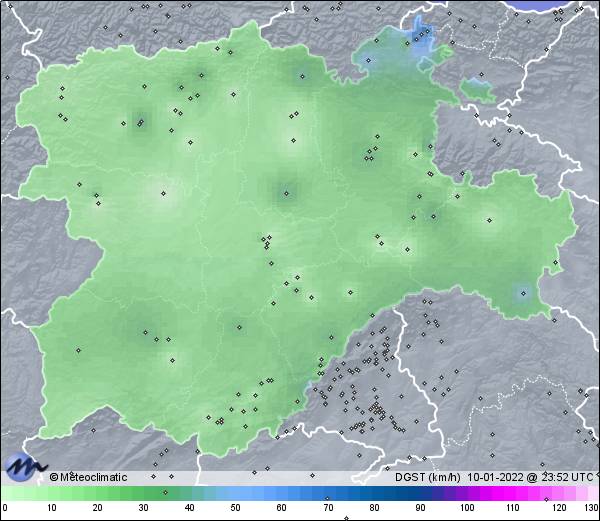Click the 0 value on the wind scale

click(5, 508)
